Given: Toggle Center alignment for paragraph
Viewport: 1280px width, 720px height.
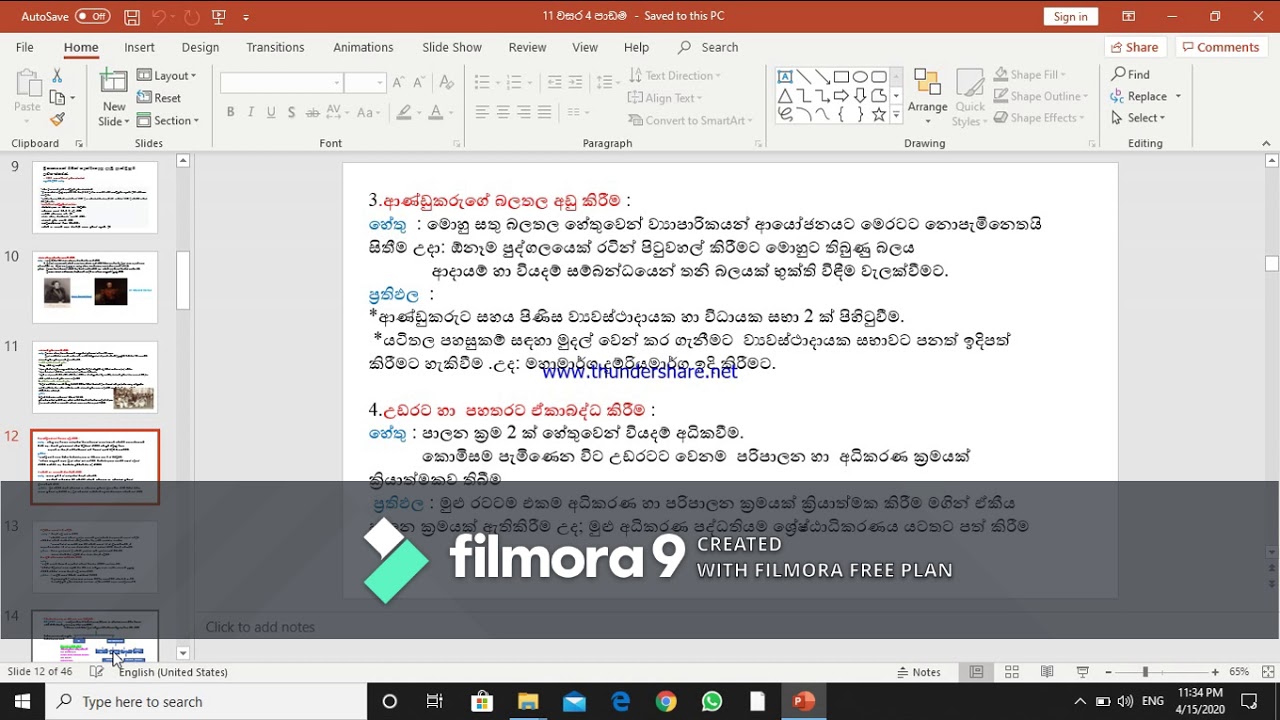Looking at the screenshot, I should click(x=503, y=112).
